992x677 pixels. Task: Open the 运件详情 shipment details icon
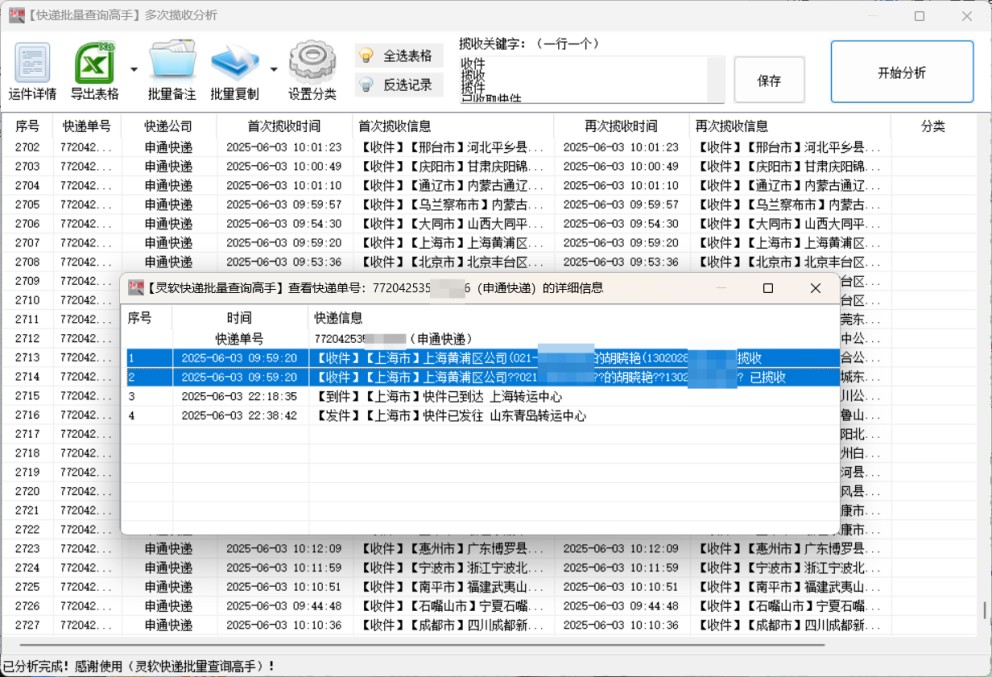(32, 71)
